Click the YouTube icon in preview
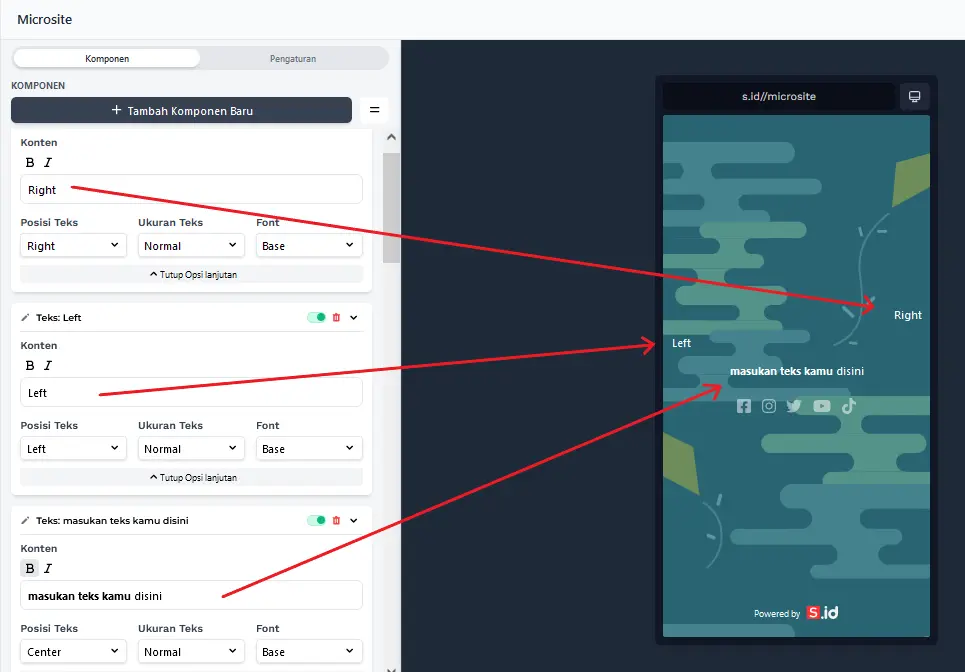The width and height of the screenshot is (965, 672). click(x=821, y=406)
